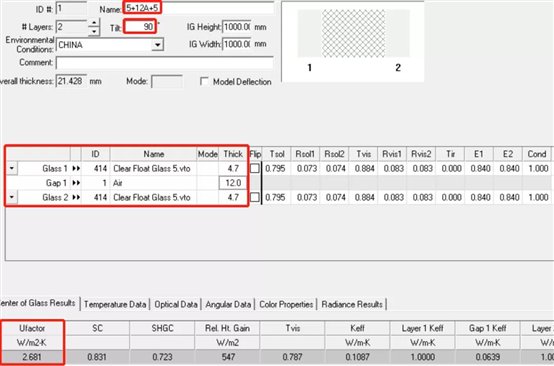Open Environmental Conditions dropdown

click(158, 45)
